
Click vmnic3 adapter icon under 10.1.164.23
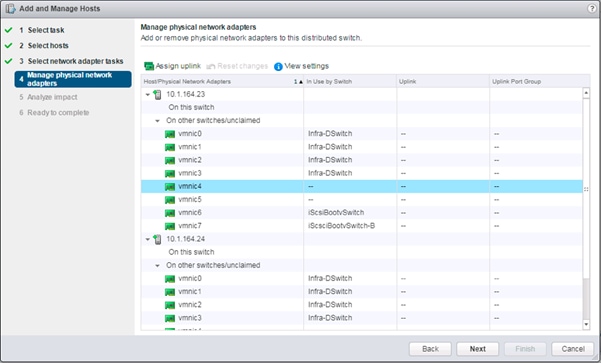[170, 174]
